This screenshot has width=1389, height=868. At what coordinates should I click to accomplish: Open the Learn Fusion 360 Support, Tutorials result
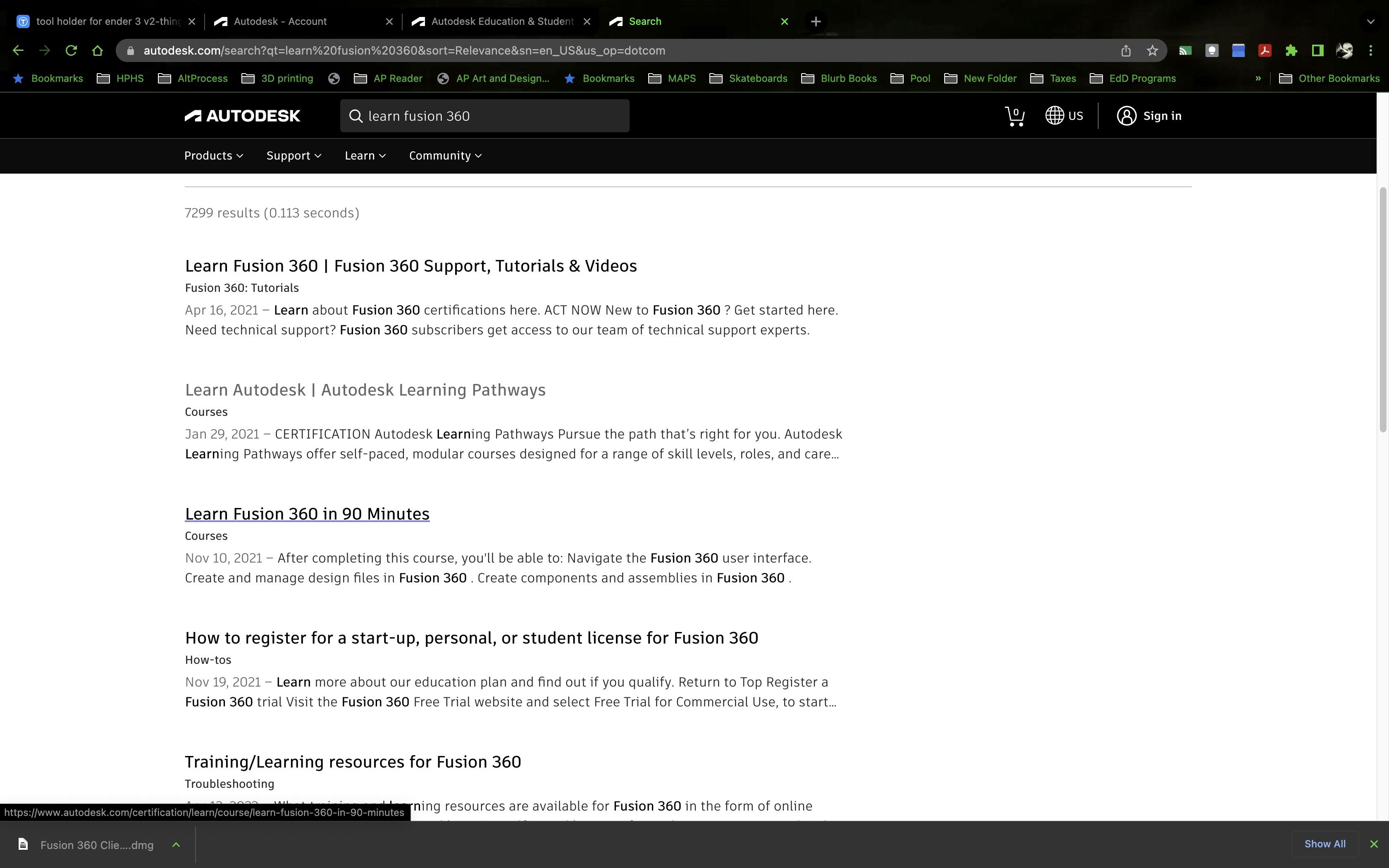[x=410, y=266]
